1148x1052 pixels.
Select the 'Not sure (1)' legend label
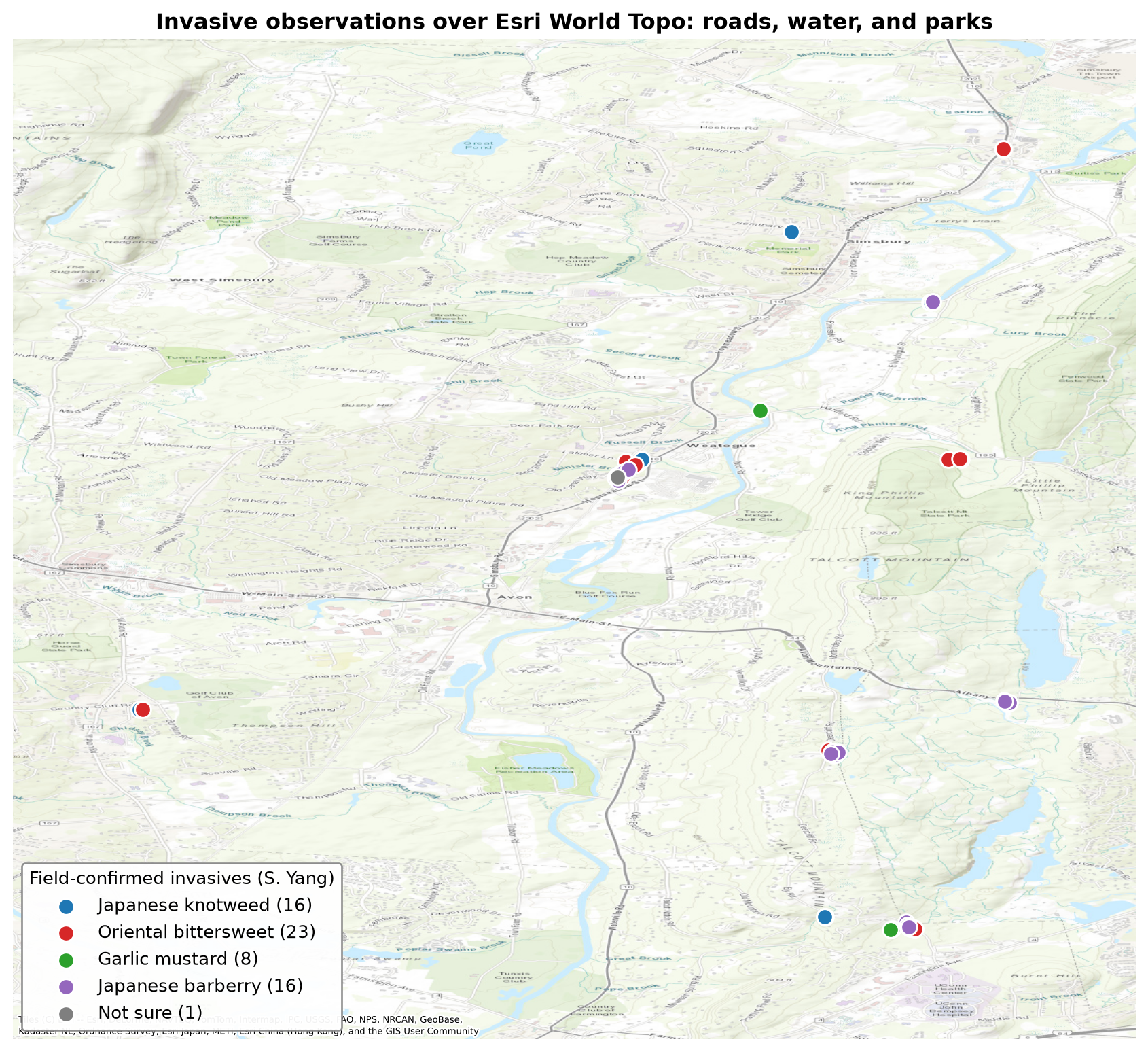(x=150, y=1013)
